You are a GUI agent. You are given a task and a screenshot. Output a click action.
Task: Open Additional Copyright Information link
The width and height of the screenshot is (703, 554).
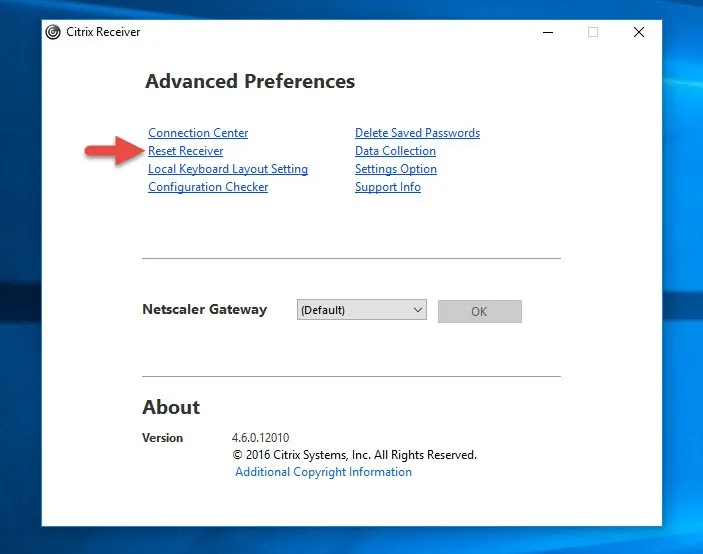323,472
